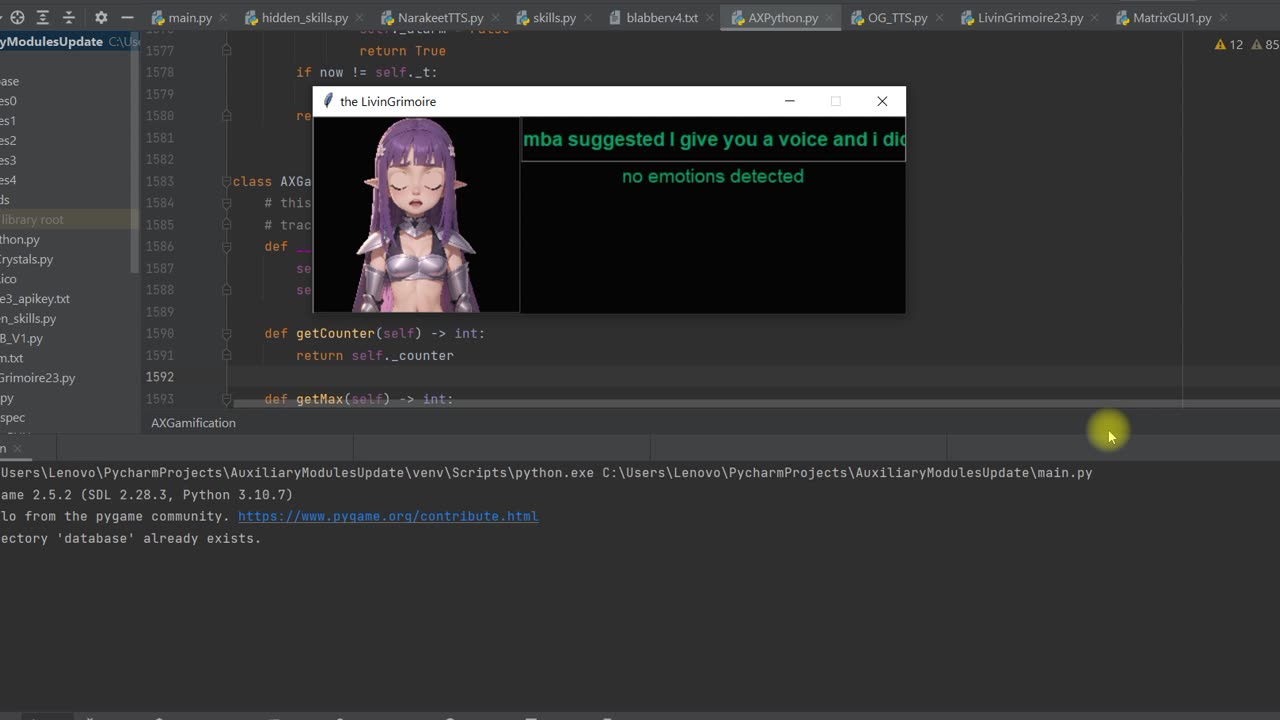This screenshot has width=1280, height=720.
Task: Toggle the fold marker at line 1586
Action: (x=226, y=246)
